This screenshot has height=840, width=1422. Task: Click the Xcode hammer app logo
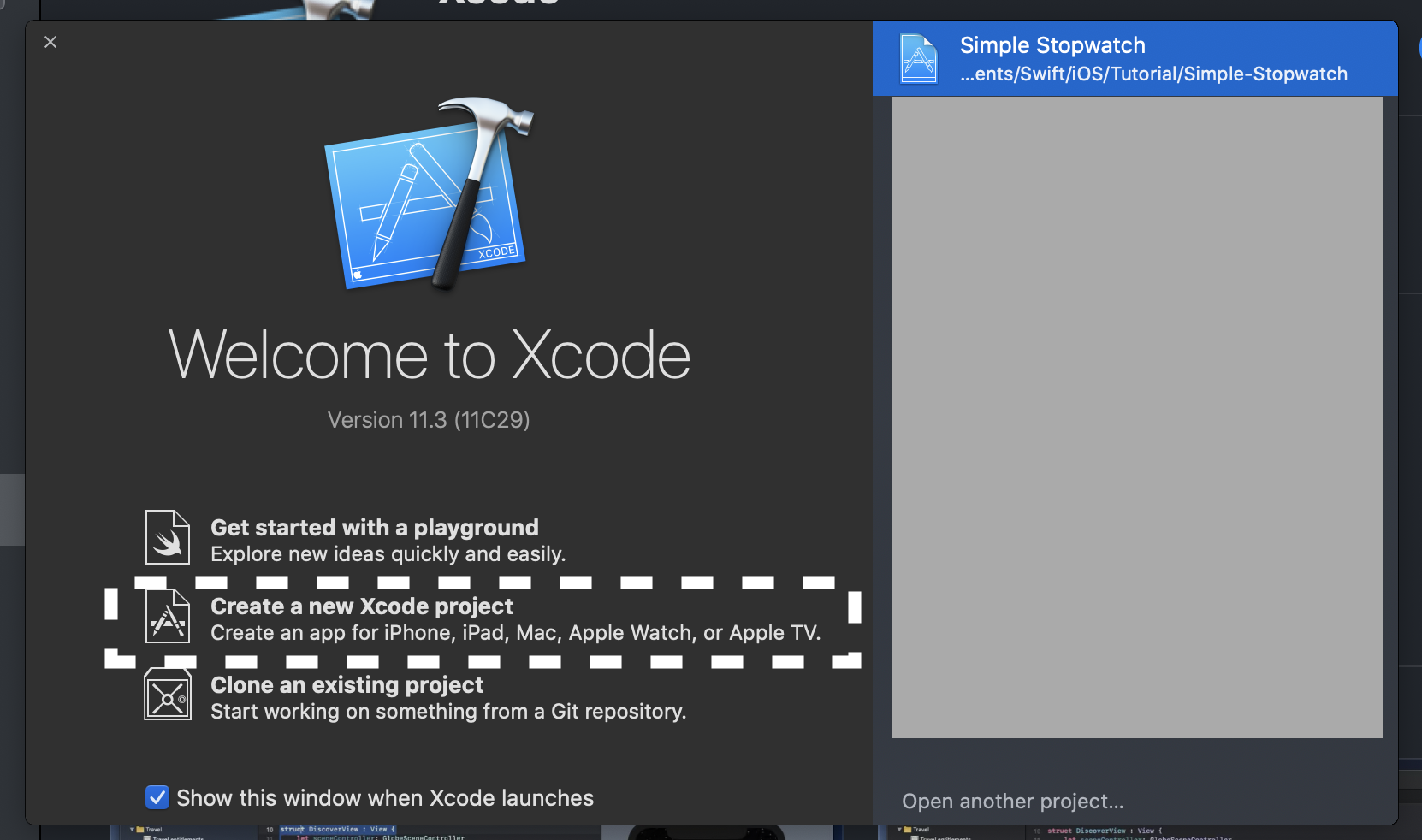[x=429, y=194]
